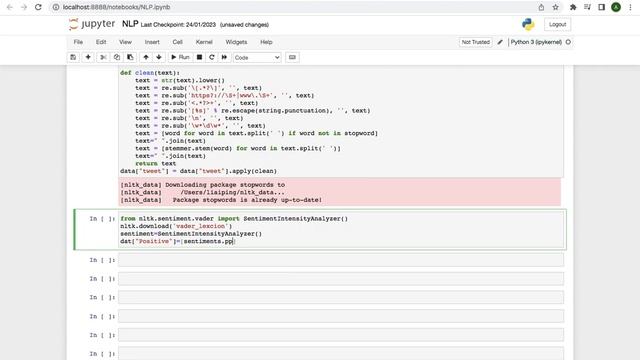Move selected cell down arrow
This screenshot has height=360, width=640.
click(159, 58)
